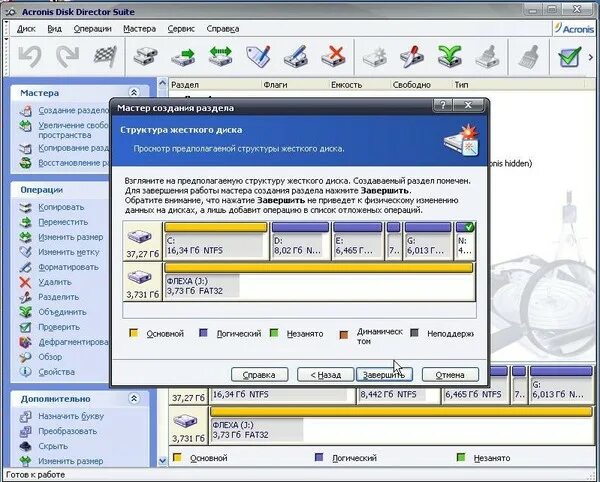Click Дефрагментировать in sidebar
The height and width of the screenshot is (482, 600).
(x=73, y=342)
